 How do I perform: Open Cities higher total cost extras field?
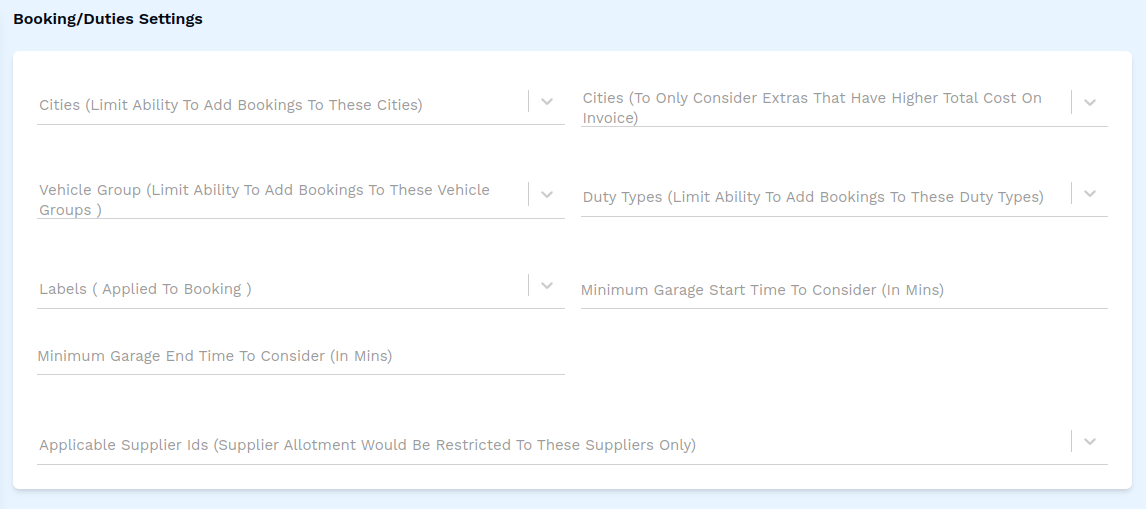820,108
